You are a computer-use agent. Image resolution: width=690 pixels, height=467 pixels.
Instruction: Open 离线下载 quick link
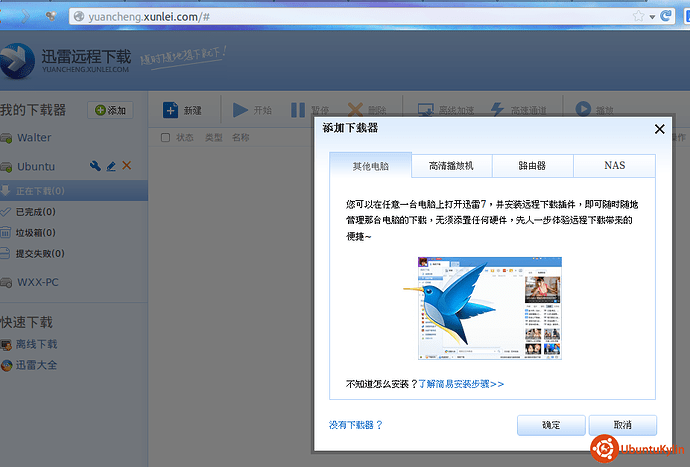pyautogui.click(x=37, y=344)
